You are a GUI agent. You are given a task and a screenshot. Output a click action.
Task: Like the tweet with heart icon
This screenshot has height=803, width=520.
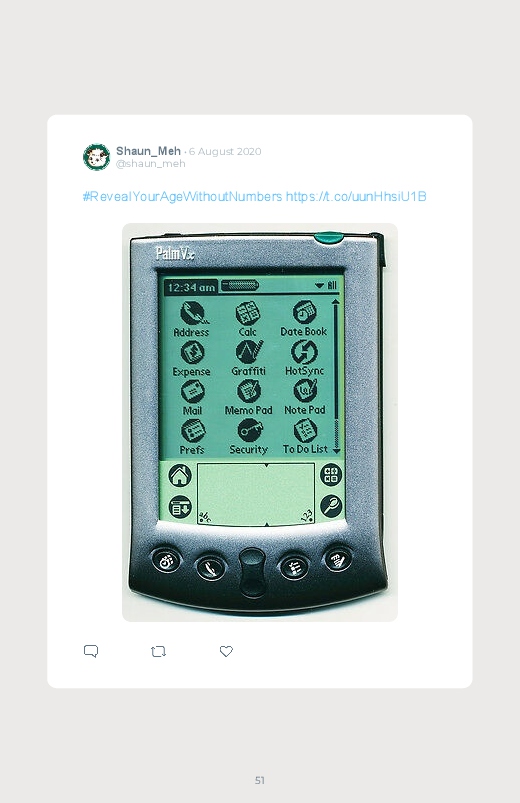click(x=226, y=651)
